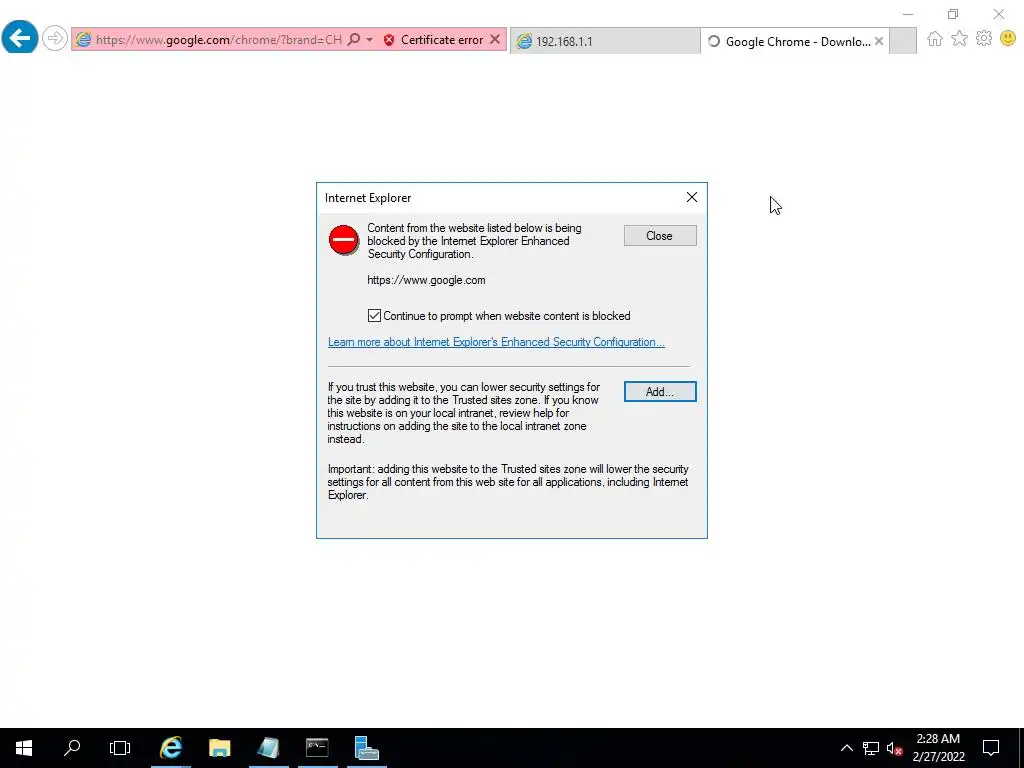Open Command Prompt from the taskbar
Screen dimensions: 1024x768
[317, 748]
